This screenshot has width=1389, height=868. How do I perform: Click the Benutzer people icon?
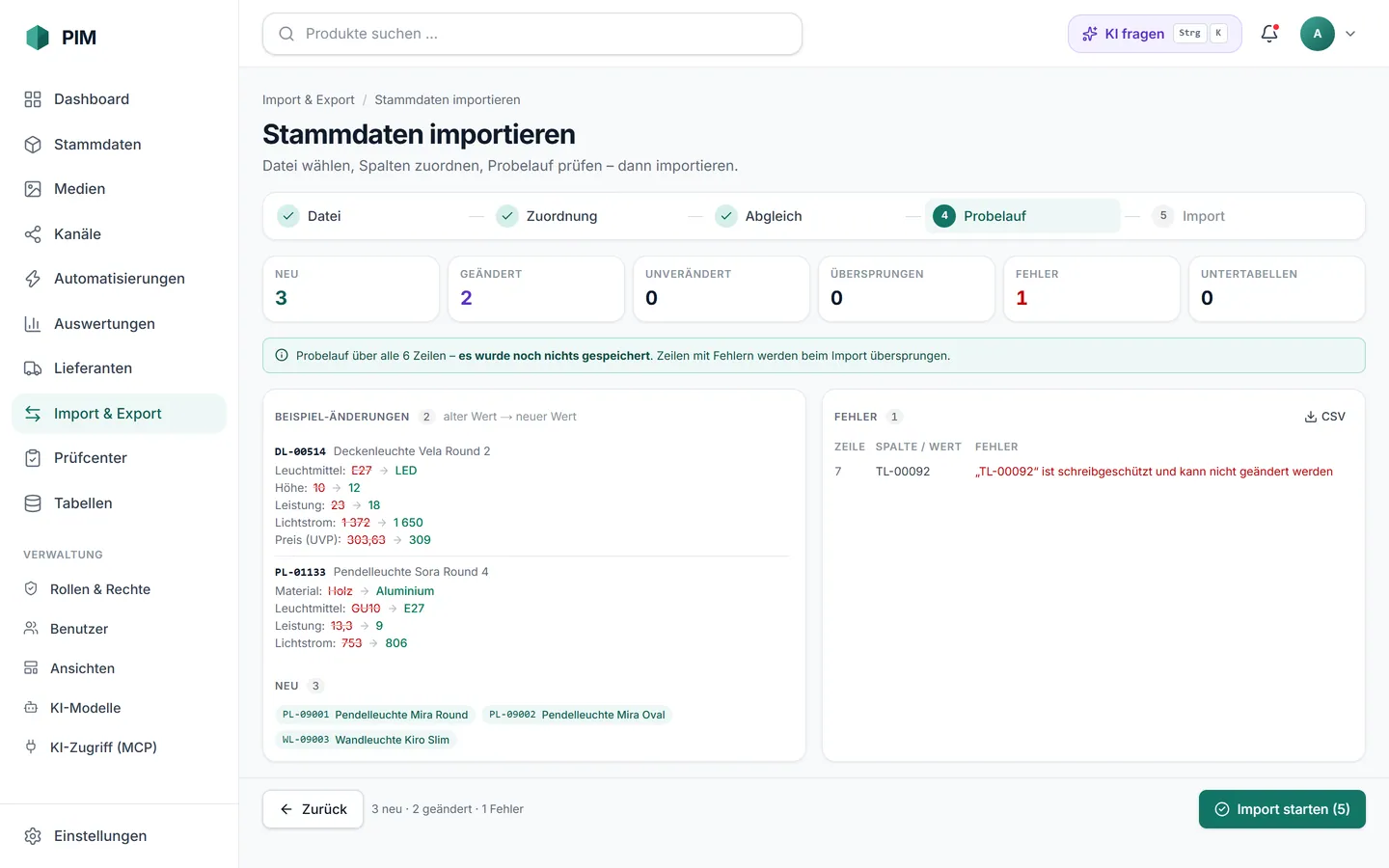(31, 629)
